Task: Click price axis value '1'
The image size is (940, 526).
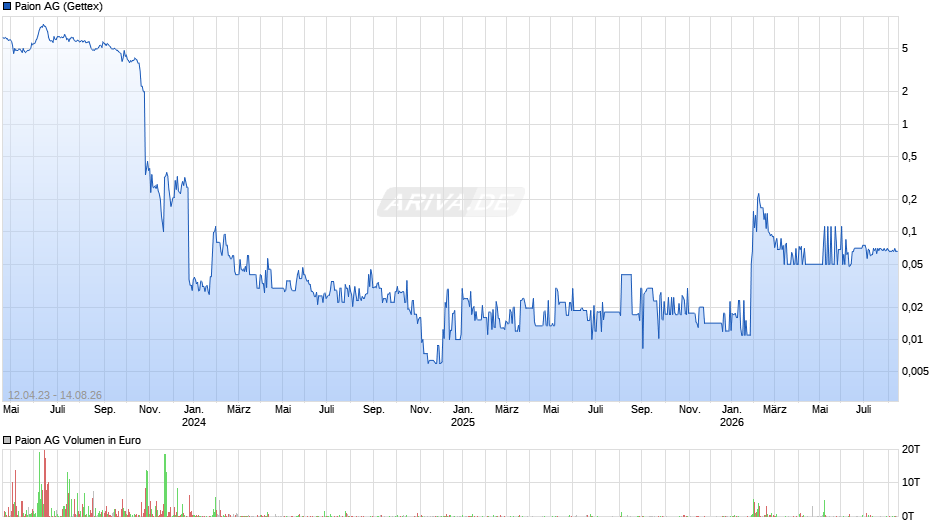Action: pos(905,124)
